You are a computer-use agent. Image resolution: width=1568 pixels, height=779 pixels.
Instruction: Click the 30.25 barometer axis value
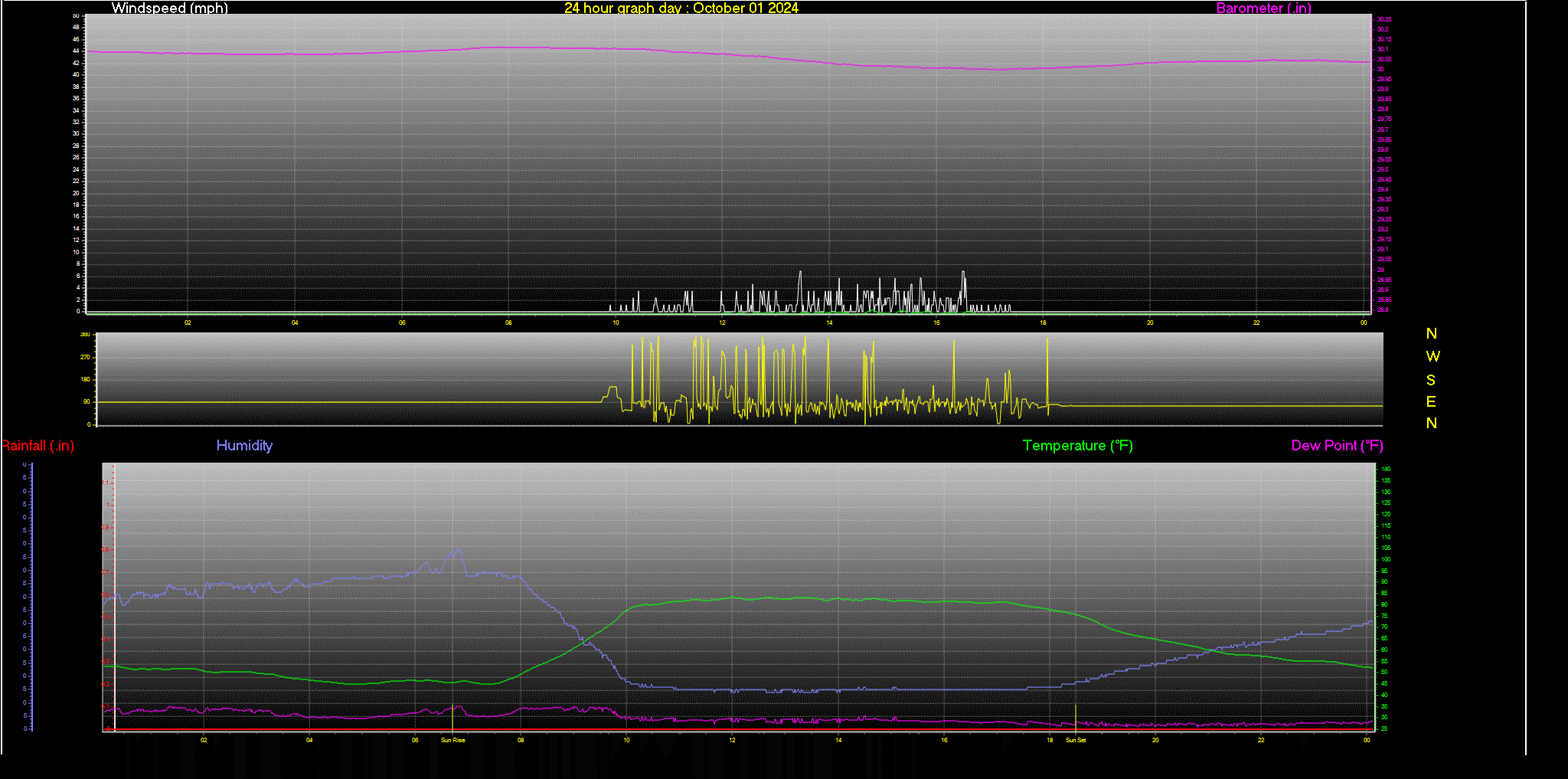pyautogui.click(x=1384, y=19)
